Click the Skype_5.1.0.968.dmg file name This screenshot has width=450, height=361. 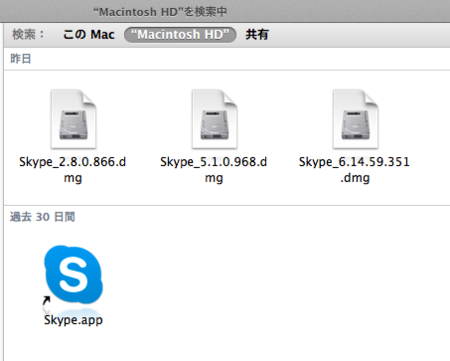pyautogui.click(x=214, y=170)
